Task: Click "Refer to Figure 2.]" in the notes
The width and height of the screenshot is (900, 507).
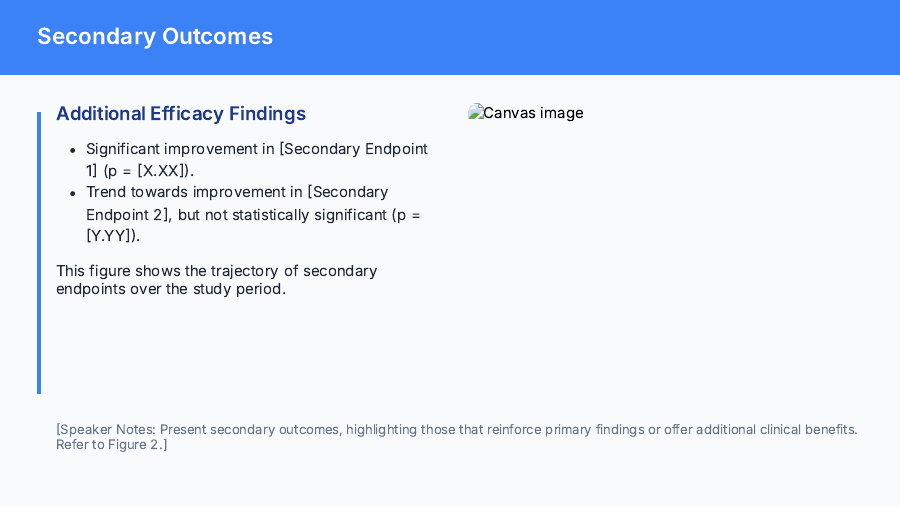Action: point(112,444)
